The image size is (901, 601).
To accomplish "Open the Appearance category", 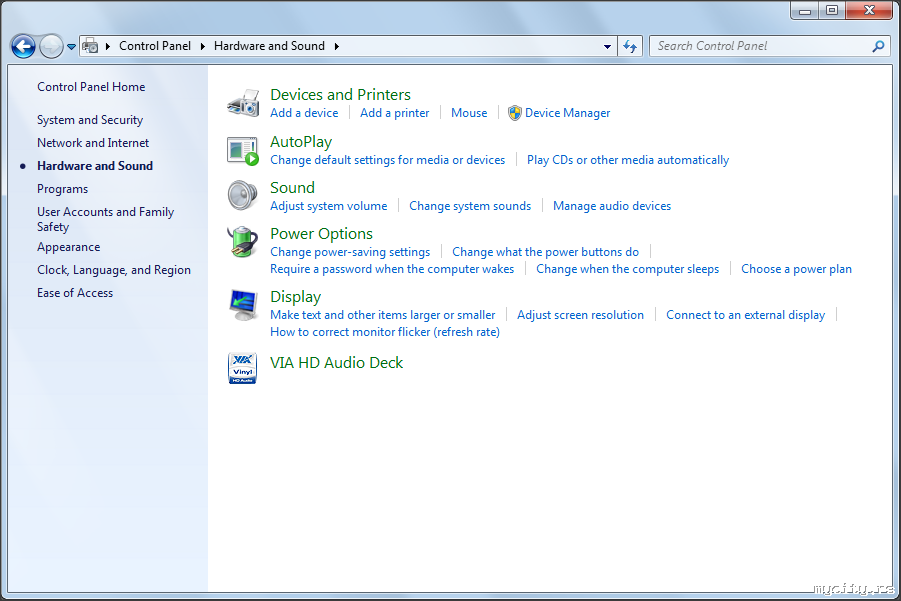I will pos(68,247).
